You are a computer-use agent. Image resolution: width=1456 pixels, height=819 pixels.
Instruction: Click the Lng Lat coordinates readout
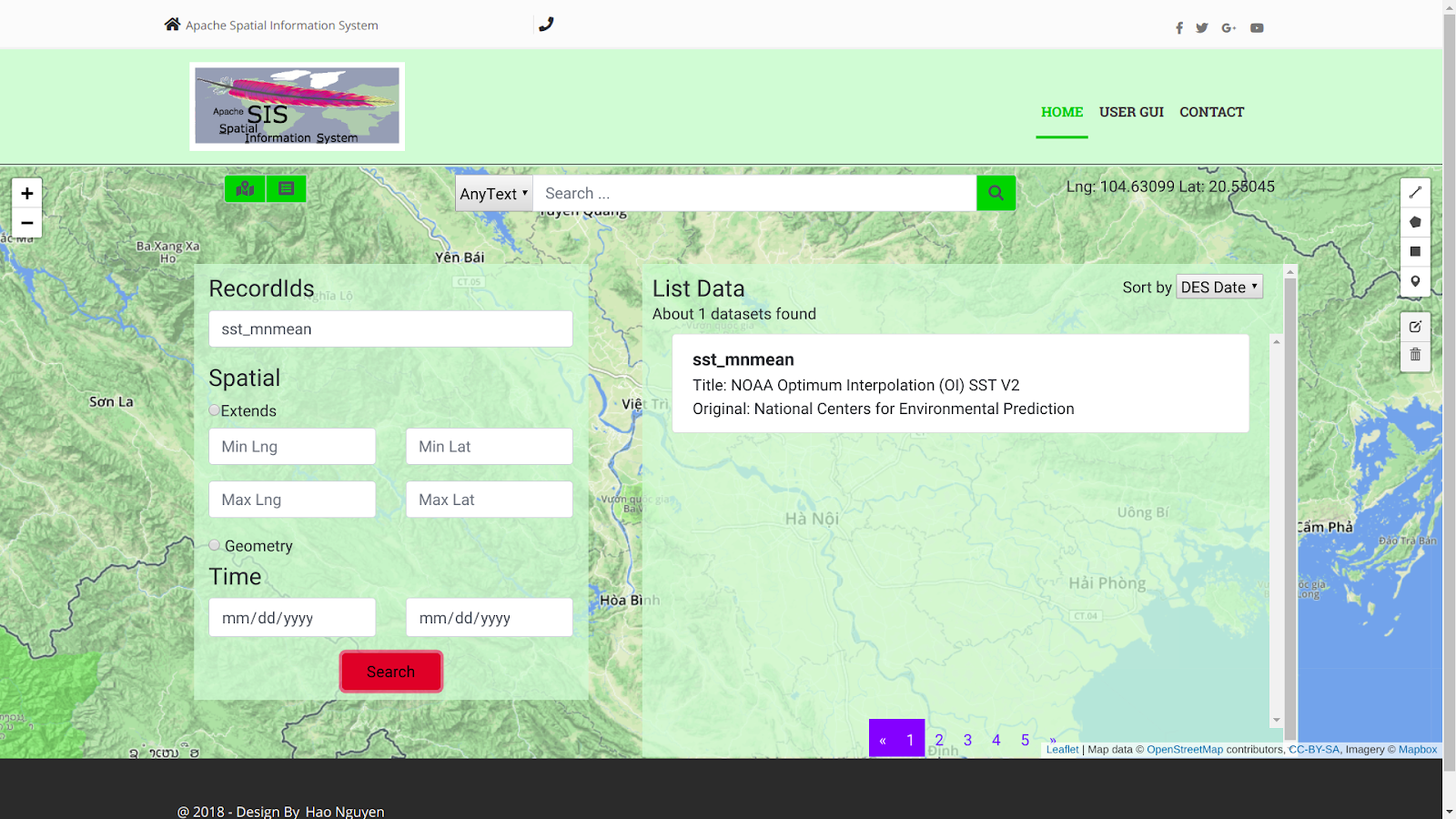pyautogui.click(x=1170, y=187)
